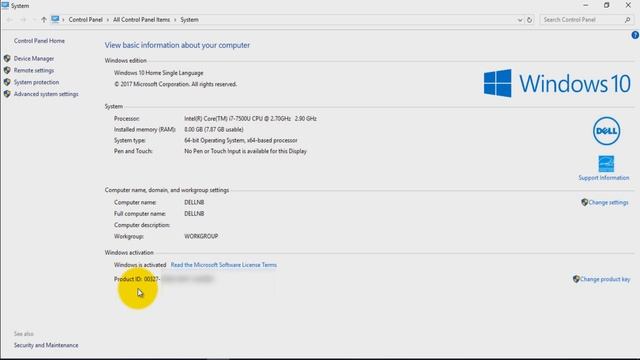640x360 pixels.
Task: Click No Pen or Touch Input text
Action: (x=245, y=151)
